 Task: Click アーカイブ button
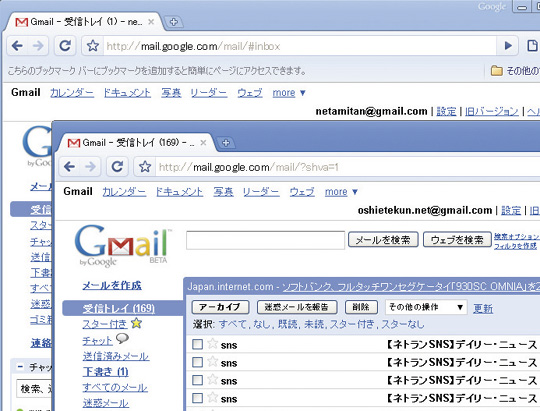pos(220,307)
